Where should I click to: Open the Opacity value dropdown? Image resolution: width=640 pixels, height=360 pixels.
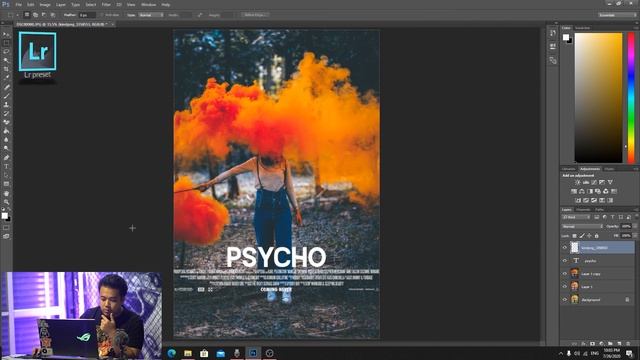pyautogui.click(x=635, y=226)
